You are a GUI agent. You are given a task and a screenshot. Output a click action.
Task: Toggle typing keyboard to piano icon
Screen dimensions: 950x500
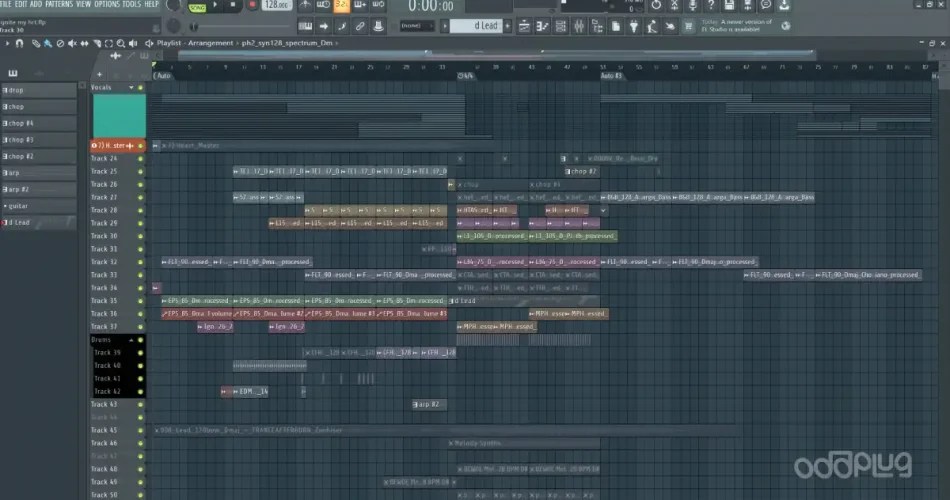point(305,26)
